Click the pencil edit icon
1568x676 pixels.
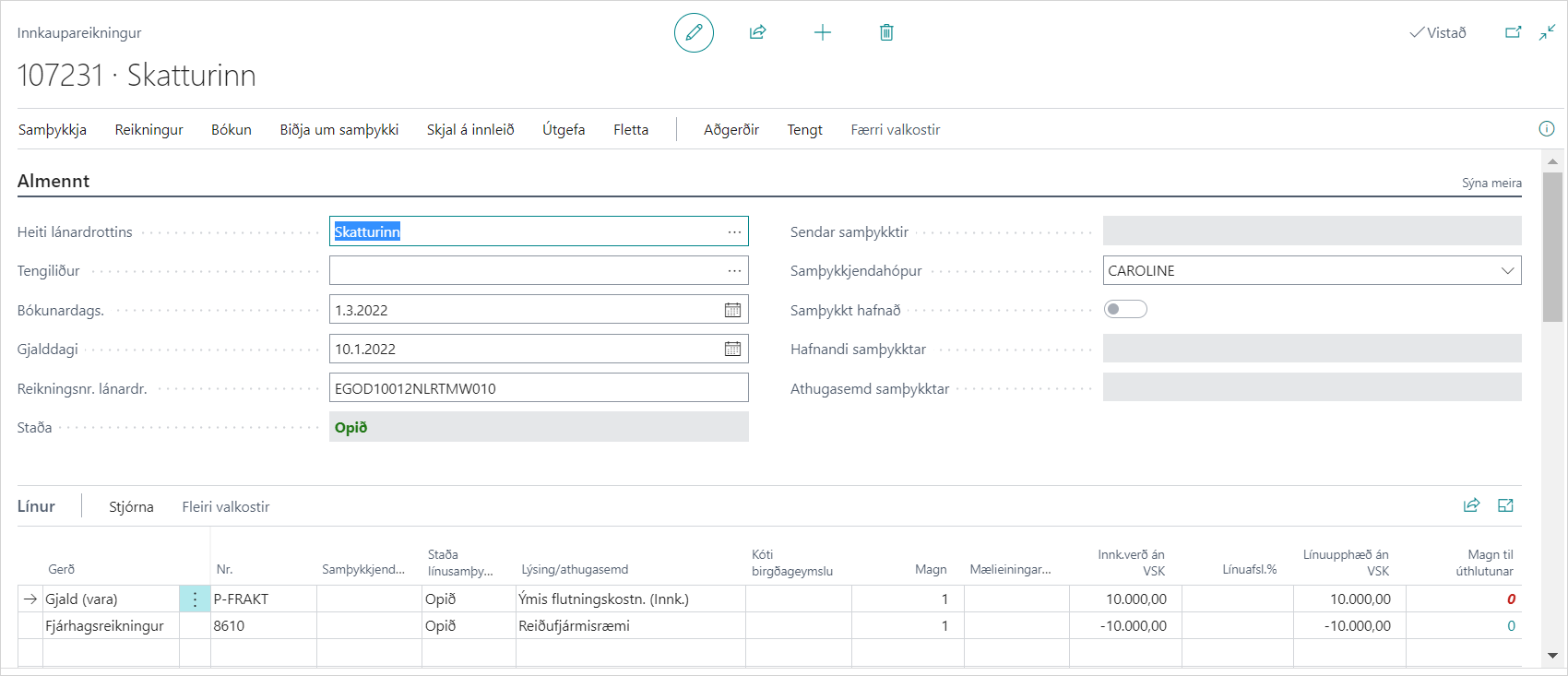coord(694,33)
